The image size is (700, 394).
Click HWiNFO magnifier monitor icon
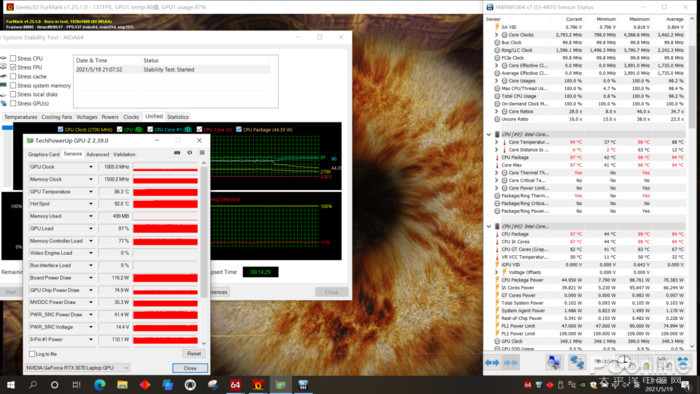tap(554, 362)
